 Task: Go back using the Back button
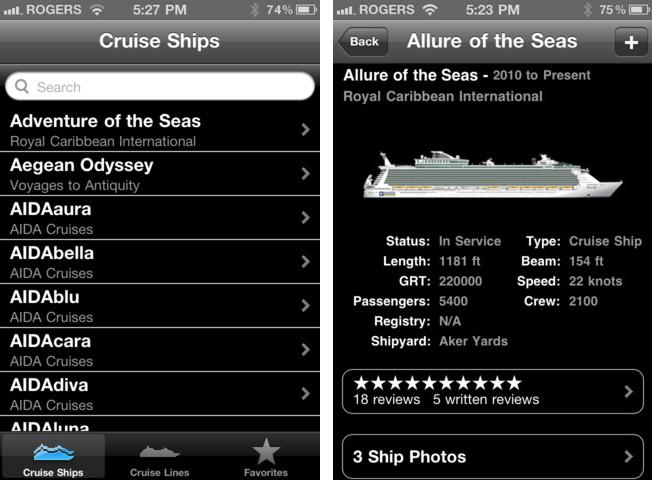pos(362,42)
